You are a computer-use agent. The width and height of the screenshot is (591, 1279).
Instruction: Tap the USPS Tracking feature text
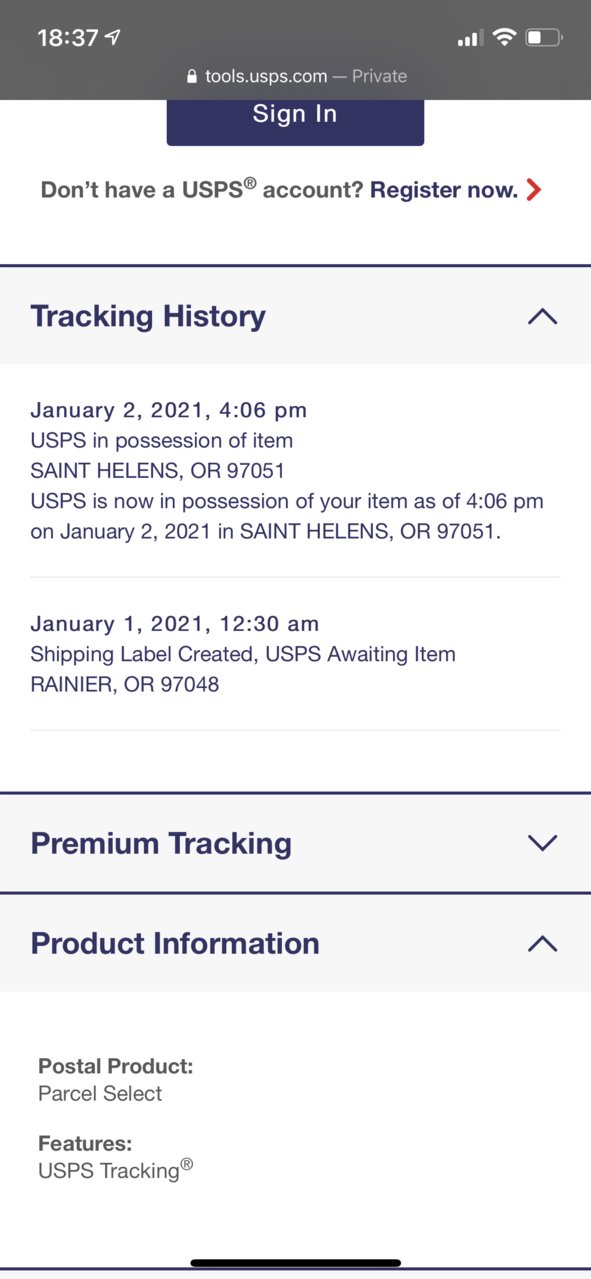[x=115, y=1169]
